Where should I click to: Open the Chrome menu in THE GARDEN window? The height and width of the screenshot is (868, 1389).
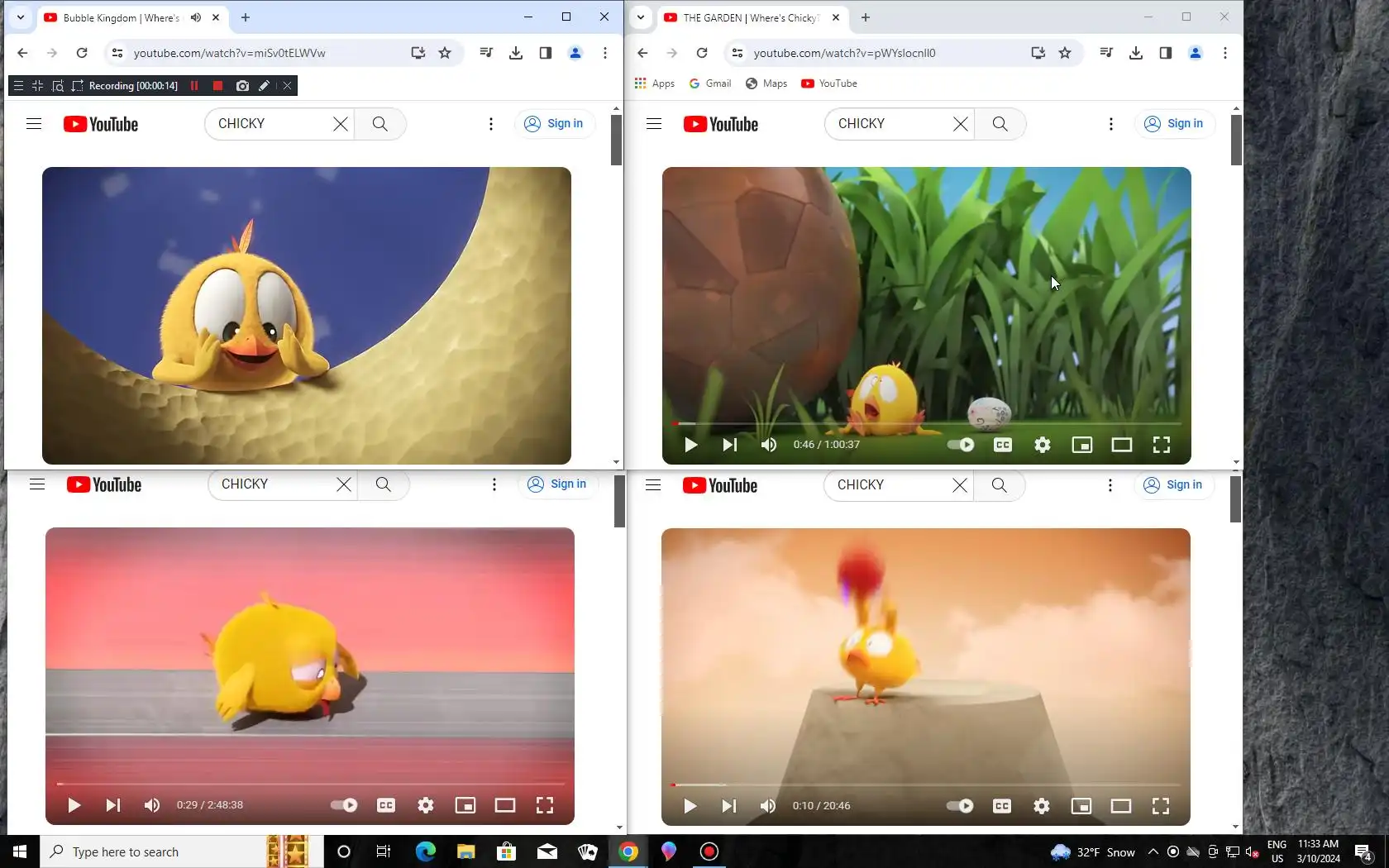coord(1225,53)
